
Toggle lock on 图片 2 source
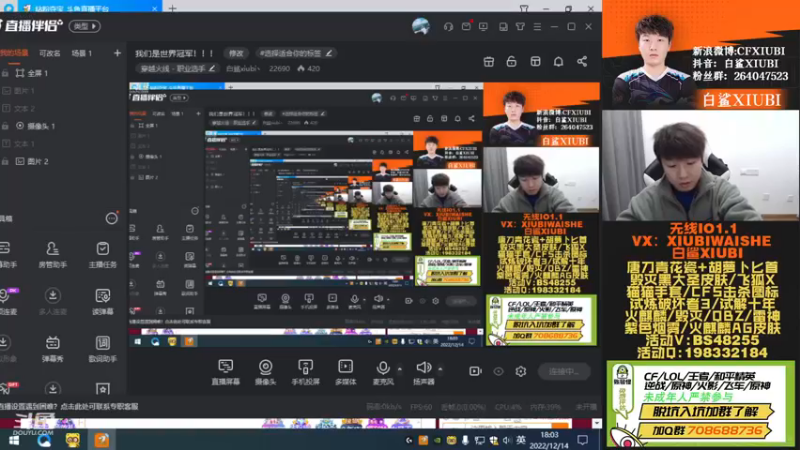5,161
